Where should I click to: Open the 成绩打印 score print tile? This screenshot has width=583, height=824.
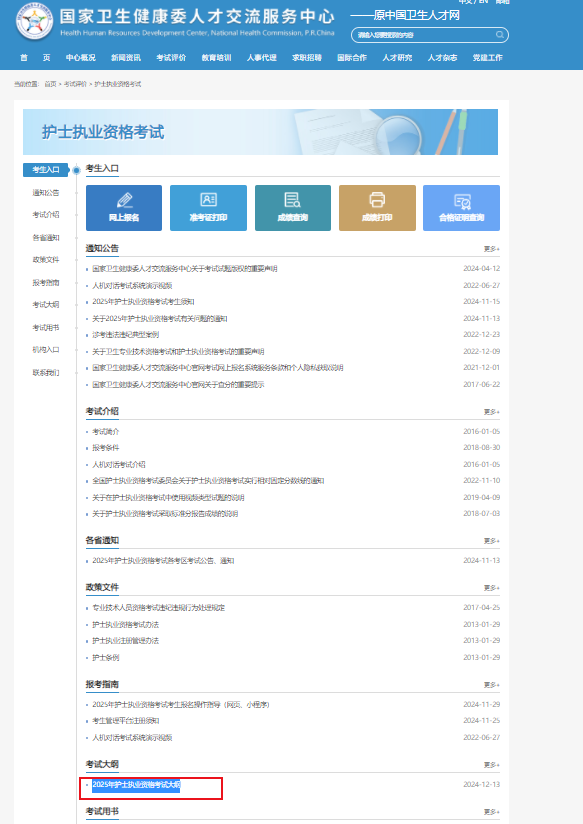tap(377, 208)
